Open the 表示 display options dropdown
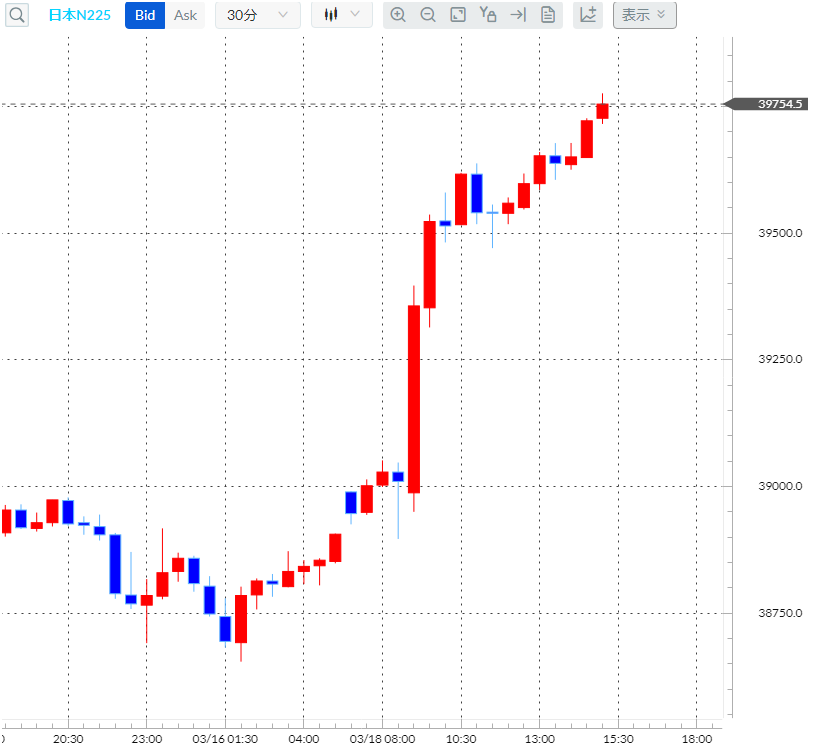The image size is (813, 750). (x=644, y=15)
